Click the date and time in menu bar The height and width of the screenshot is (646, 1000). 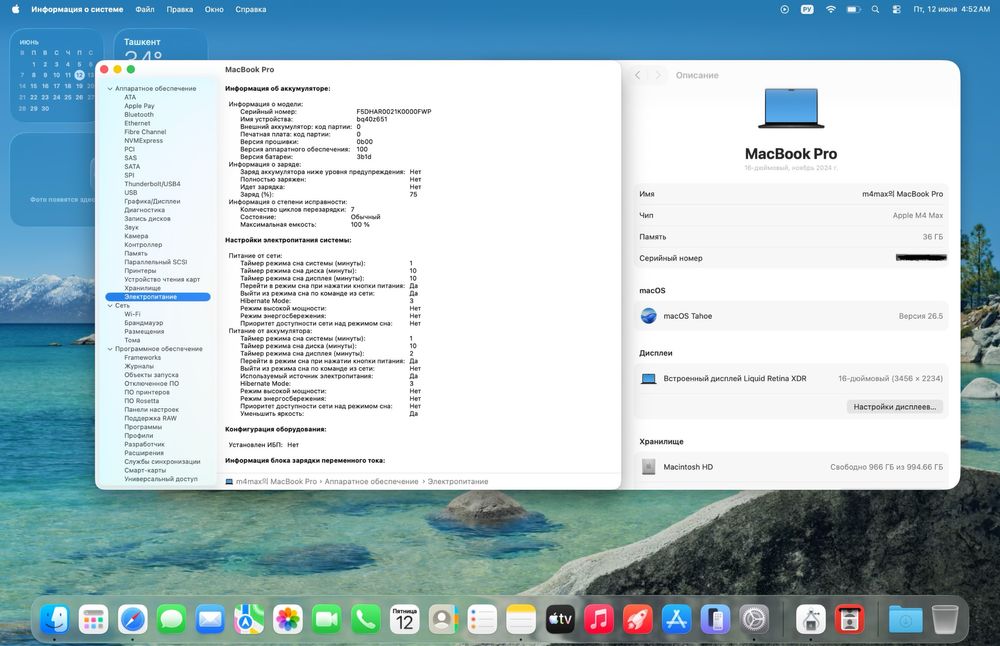coord(952,10)
